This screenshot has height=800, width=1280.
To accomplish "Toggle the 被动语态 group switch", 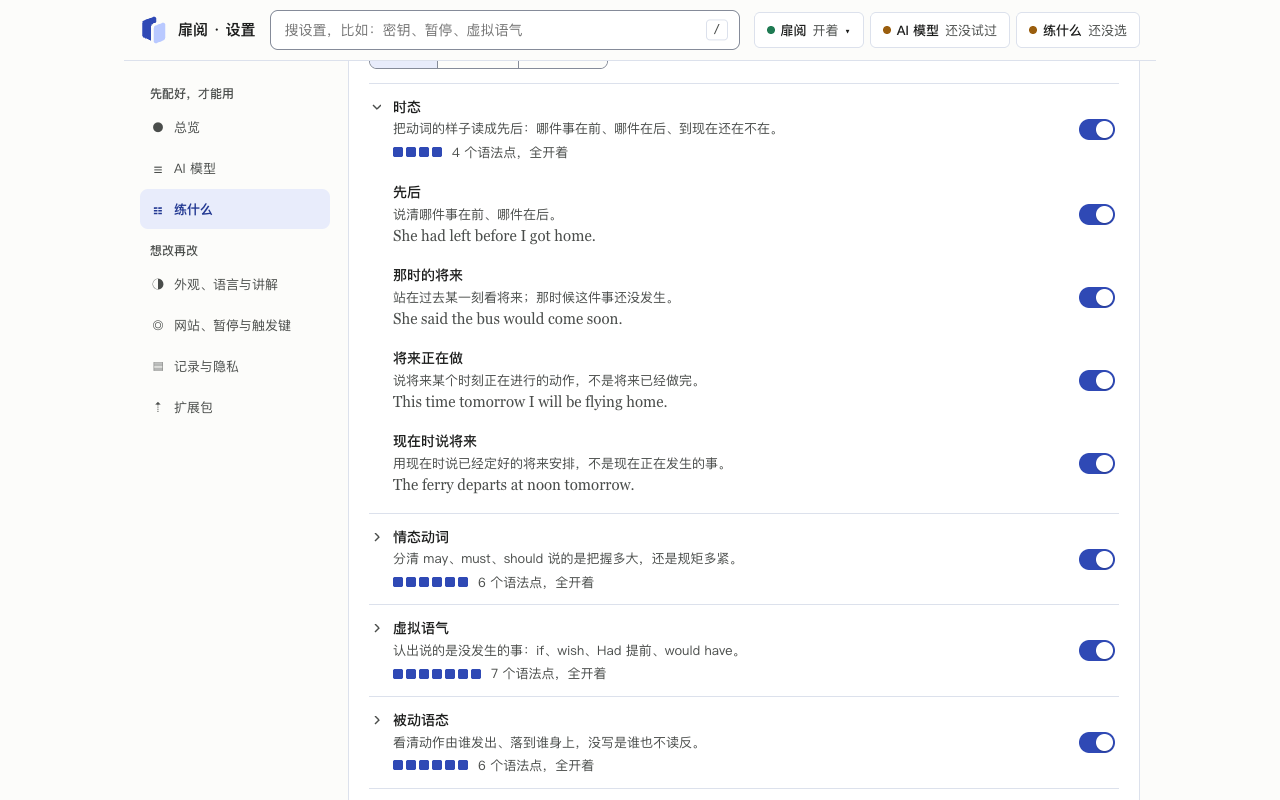I will tap(1097, 742).
